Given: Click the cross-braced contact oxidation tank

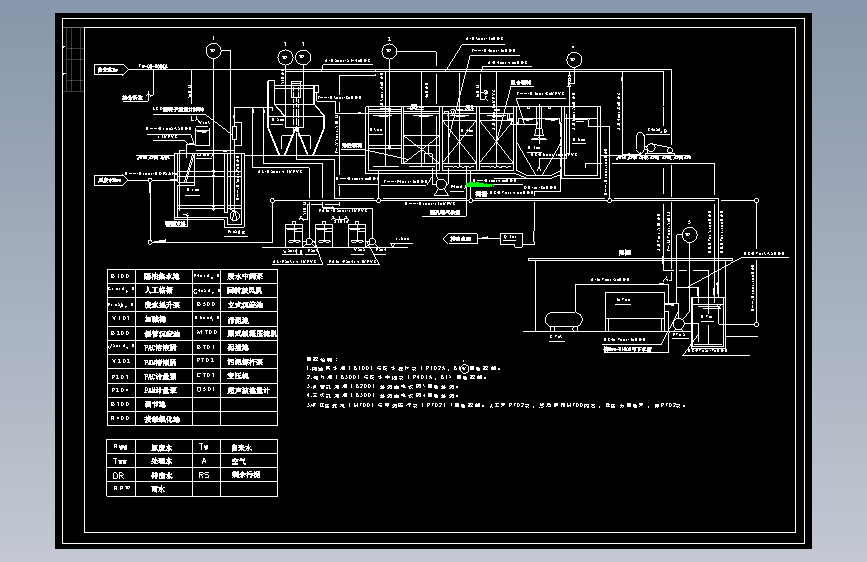Looking at the screenshot, I should pos(459,138).
